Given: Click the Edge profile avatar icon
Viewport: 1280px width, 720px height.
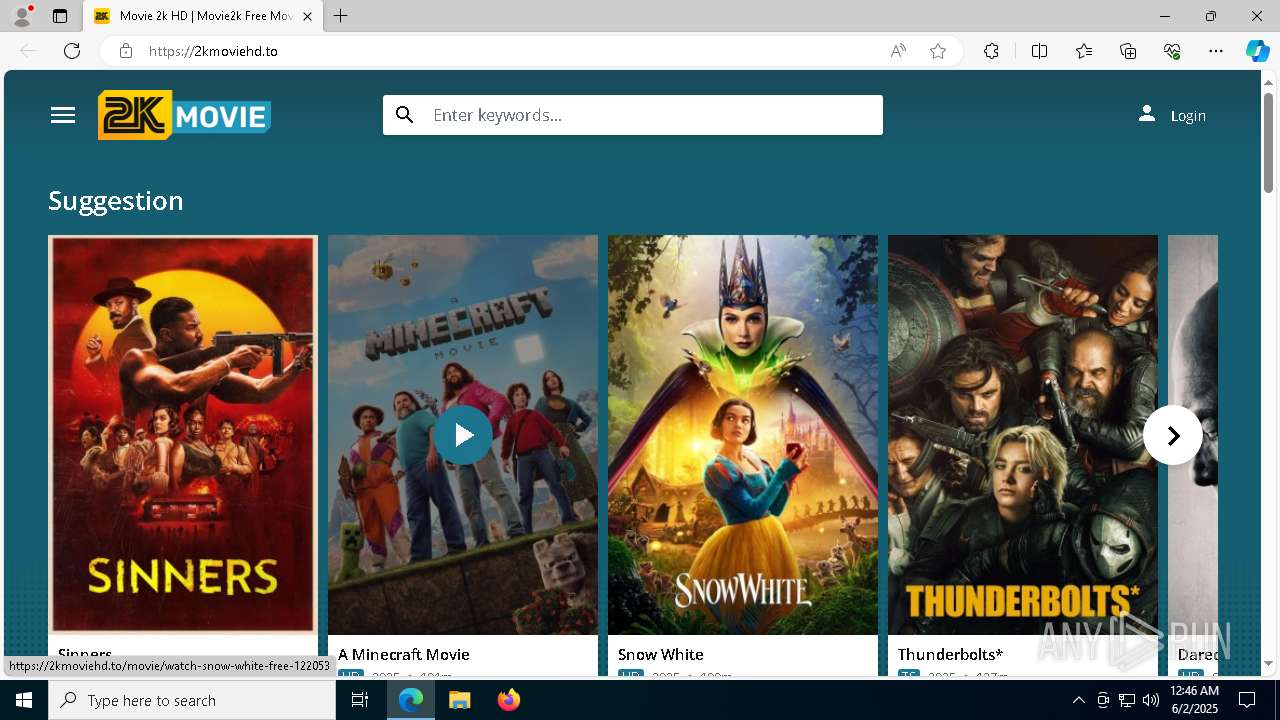Looking at the screenshot, I should [x=22, y=16].
